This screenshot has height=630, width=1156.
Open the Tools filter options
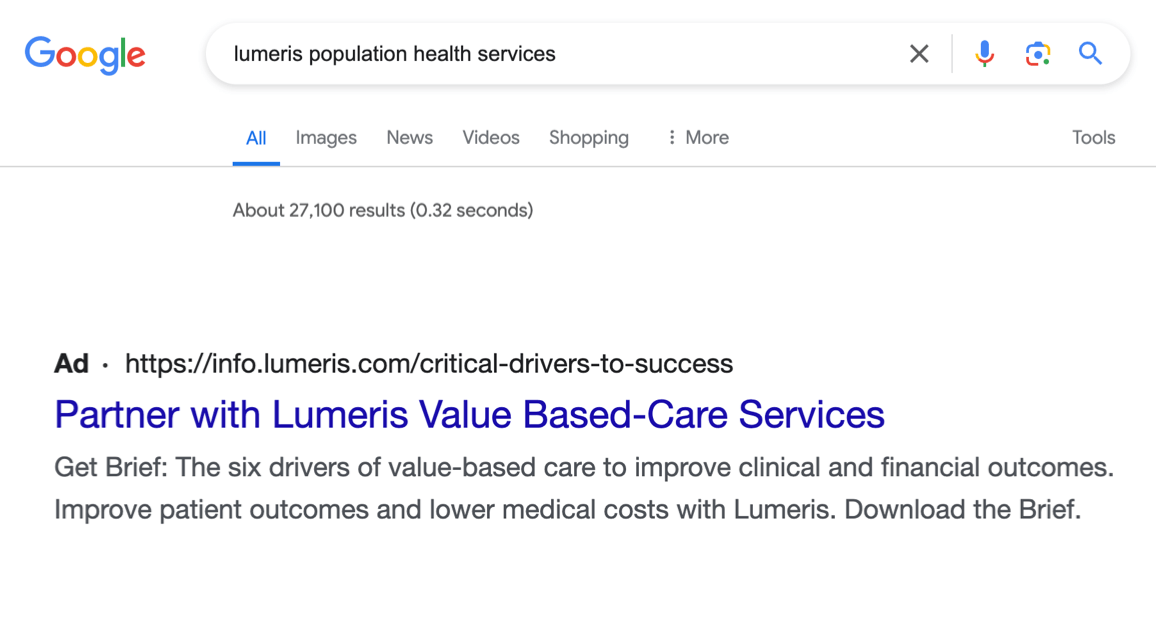1093,138
